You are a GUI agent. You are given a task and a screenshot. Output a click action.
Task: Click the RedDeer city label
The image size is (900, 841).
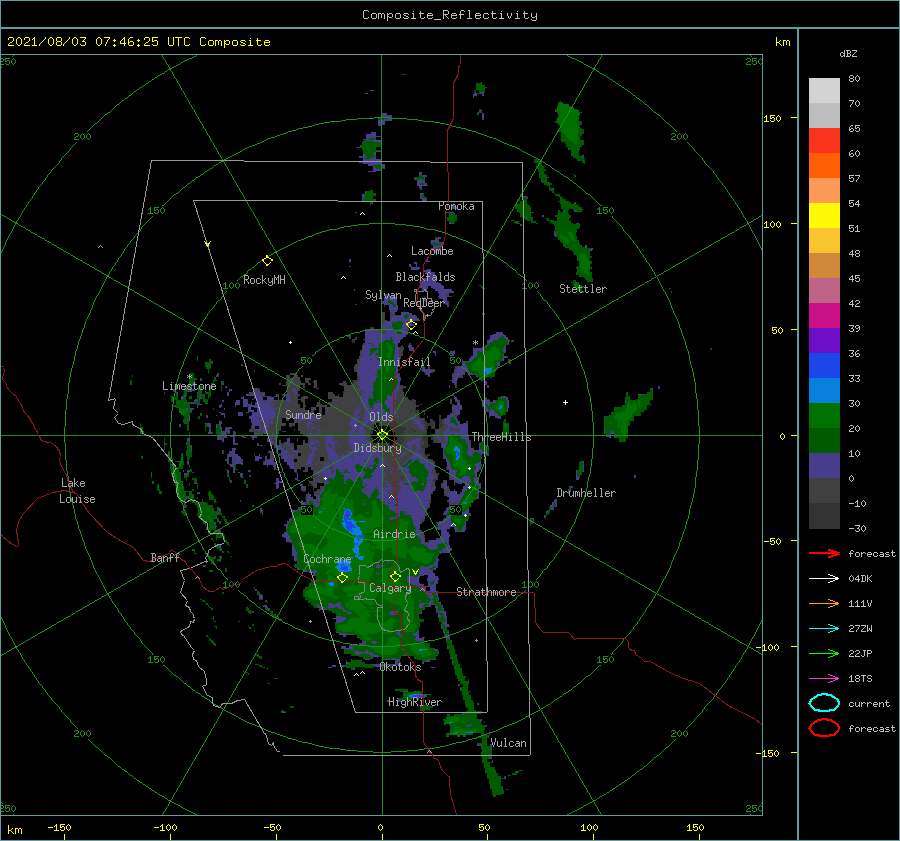424,303
